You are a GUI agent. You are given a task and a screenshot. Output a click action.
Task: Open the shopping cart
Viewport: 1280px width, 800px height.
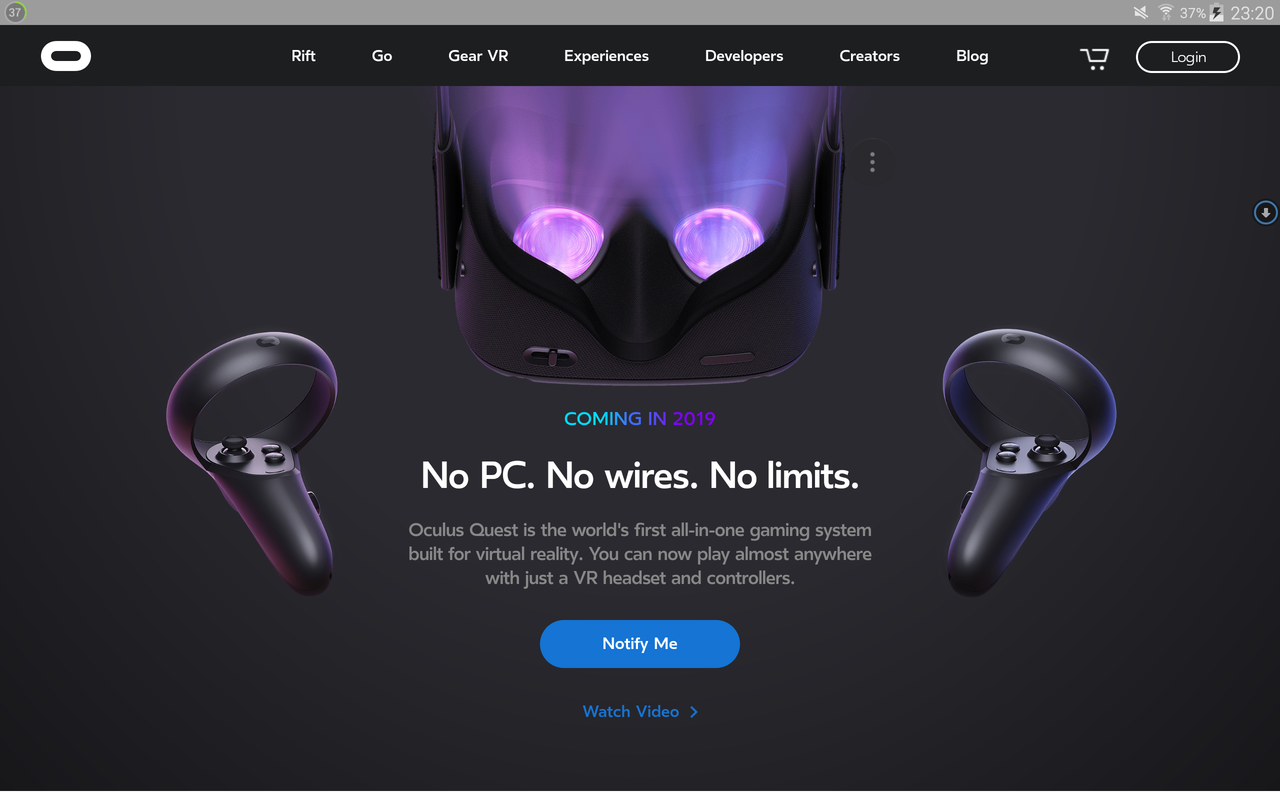[1095, 58]
